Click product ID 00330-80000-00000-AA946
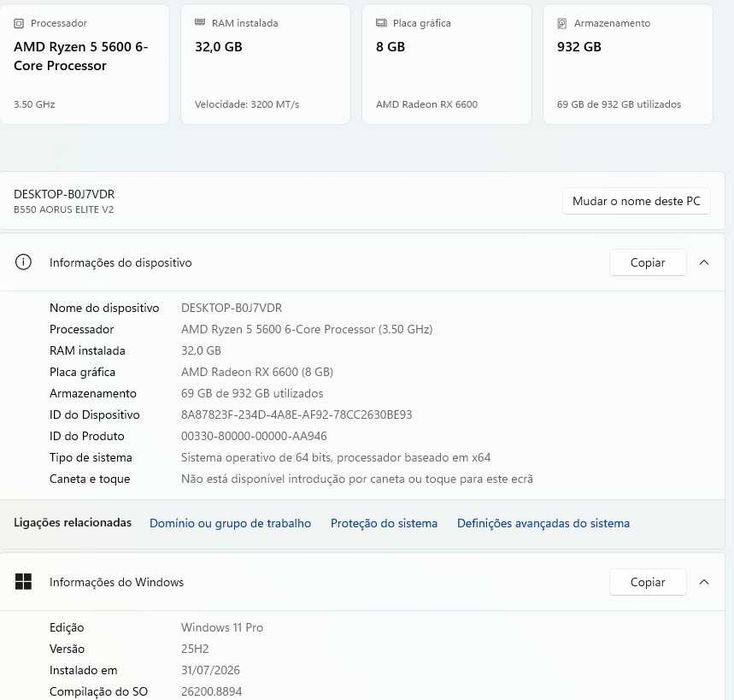The height and width of the screenshot is (700, 734). [x=254, y=436]
